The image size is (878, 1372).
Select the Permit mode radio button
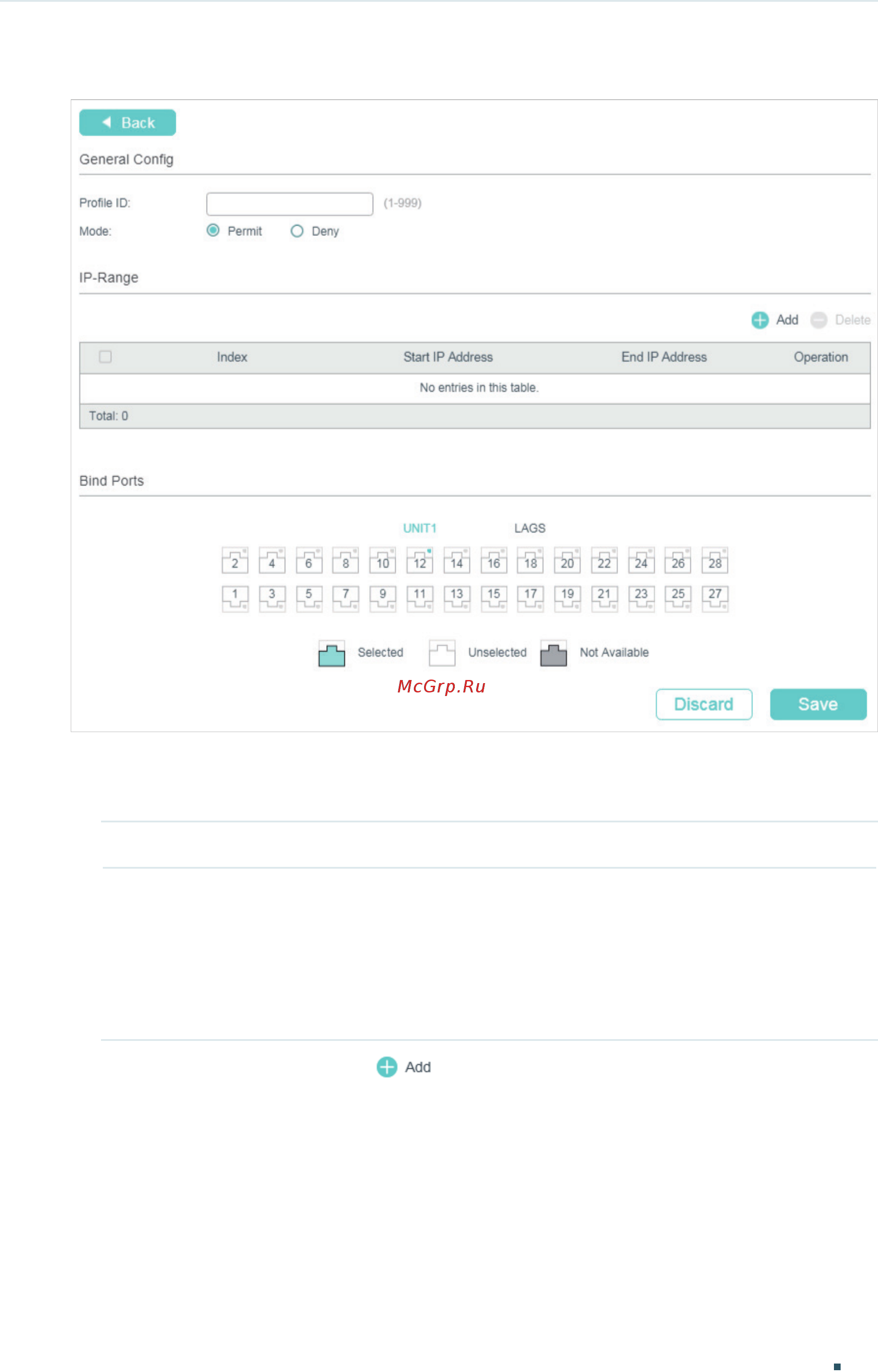213,231
